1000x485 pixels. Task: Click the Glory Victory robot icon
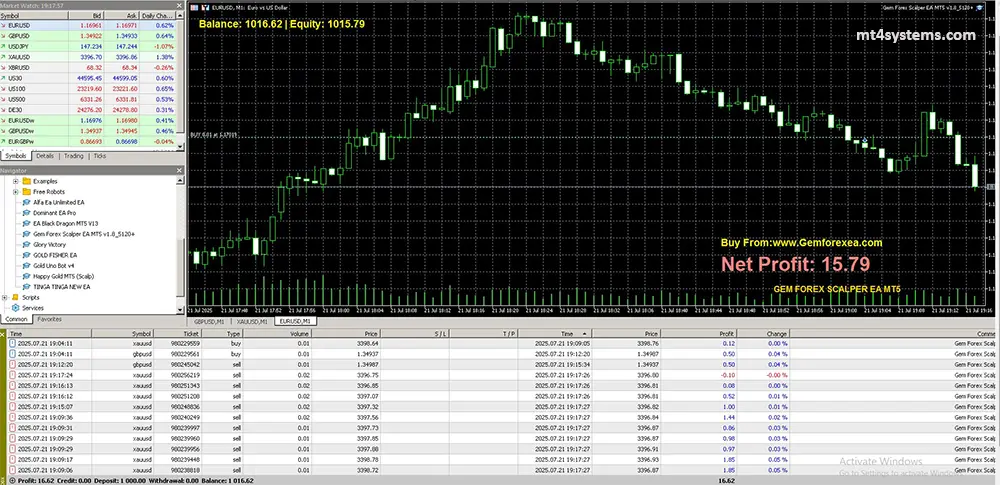[x=26, y=244]
